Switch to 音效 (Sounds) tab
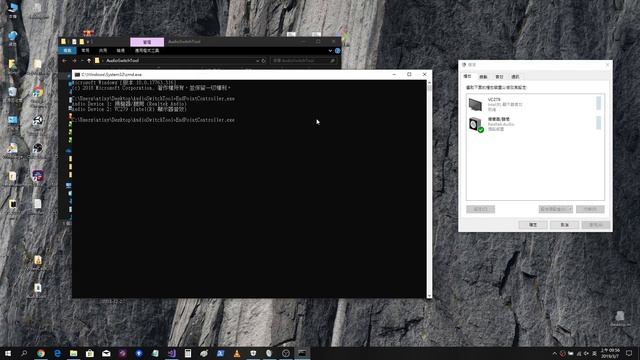The image size is (640, 360). [499, 77]
